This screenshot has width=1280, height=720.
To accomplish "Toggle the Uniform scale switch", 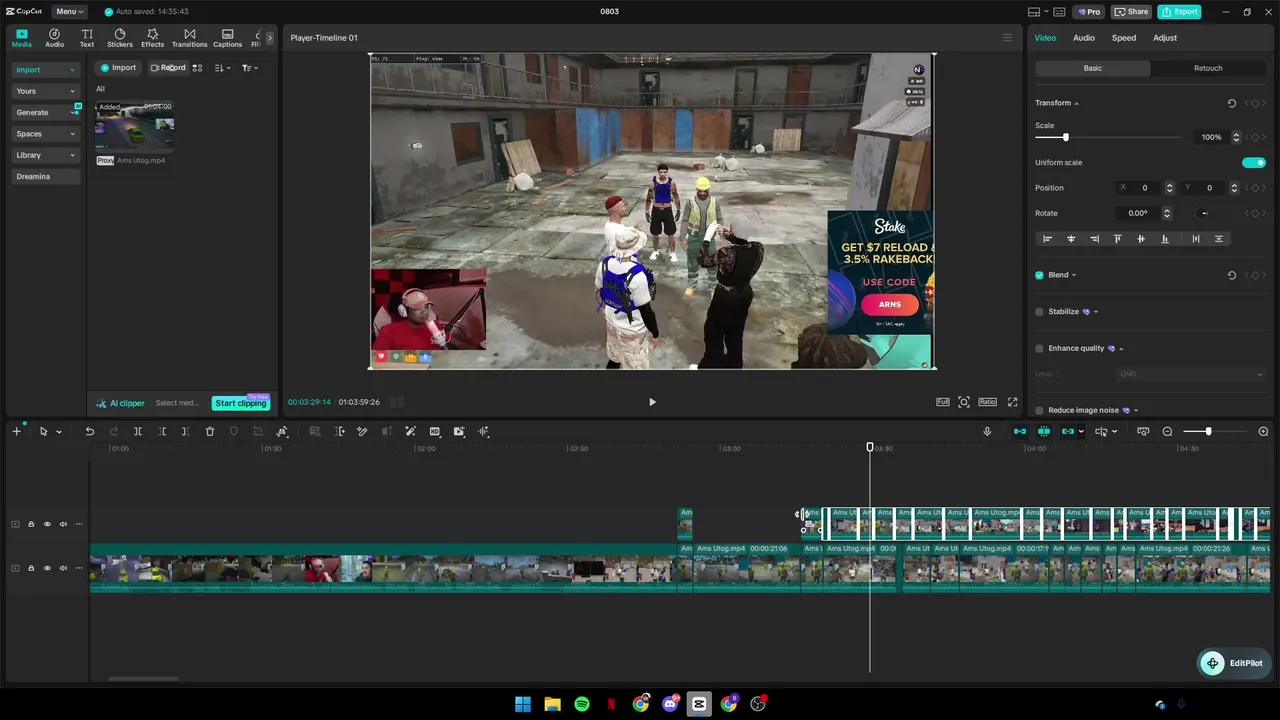I will pos(1253,163).
